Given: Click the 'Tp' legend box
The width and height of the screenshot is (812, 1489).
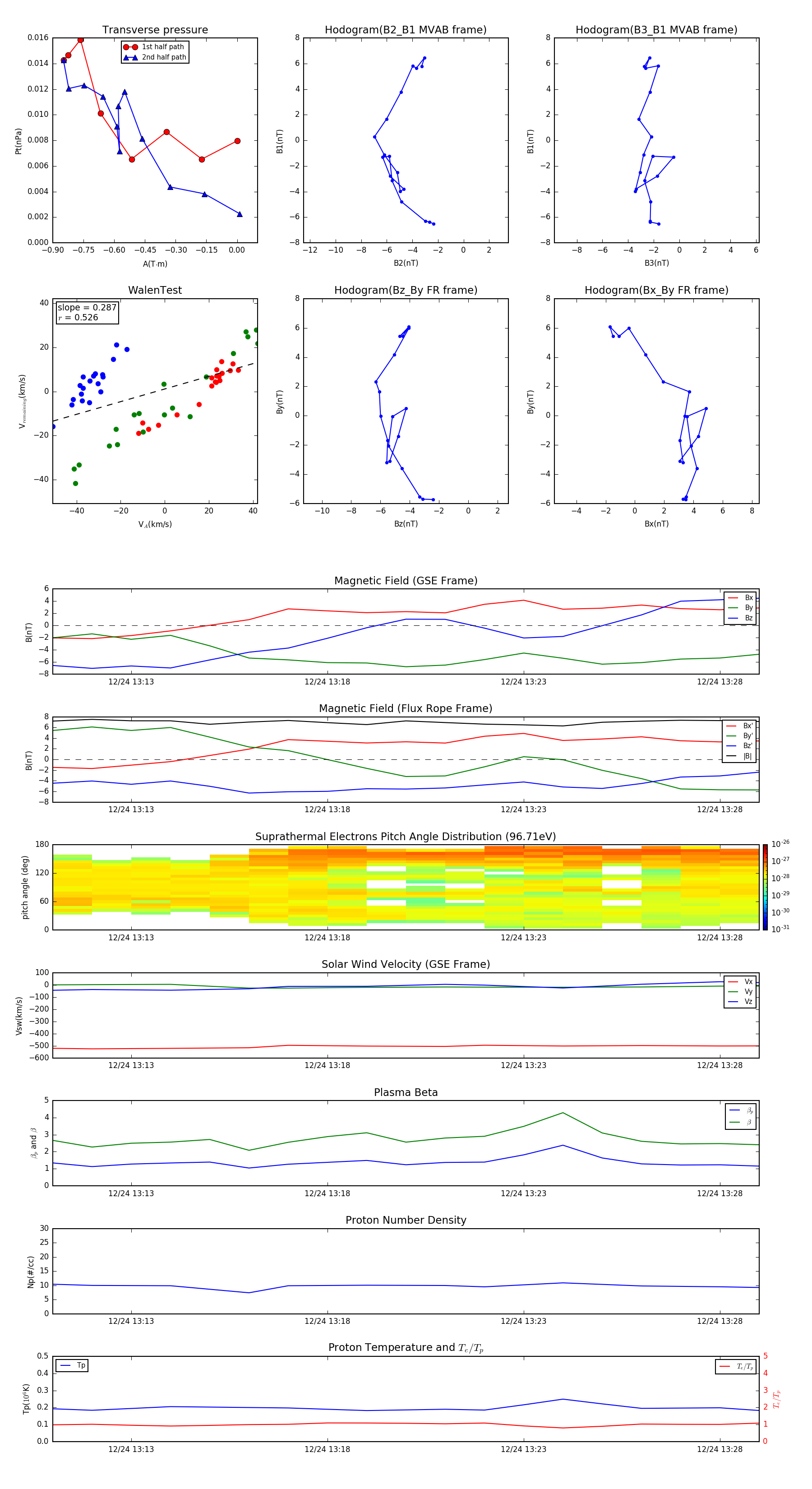Looking at the screenshot, I should pos(72,1365).
